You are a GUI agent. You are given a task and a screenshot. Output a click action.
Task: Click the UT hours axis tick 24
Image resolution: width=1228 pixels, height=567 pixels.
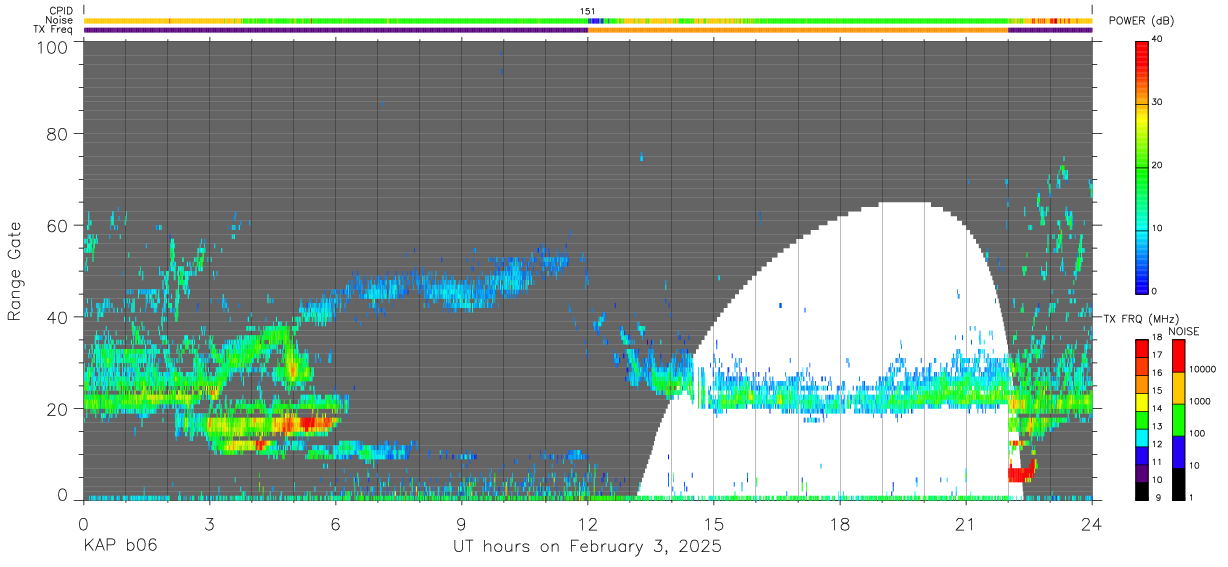(1092, 525)
